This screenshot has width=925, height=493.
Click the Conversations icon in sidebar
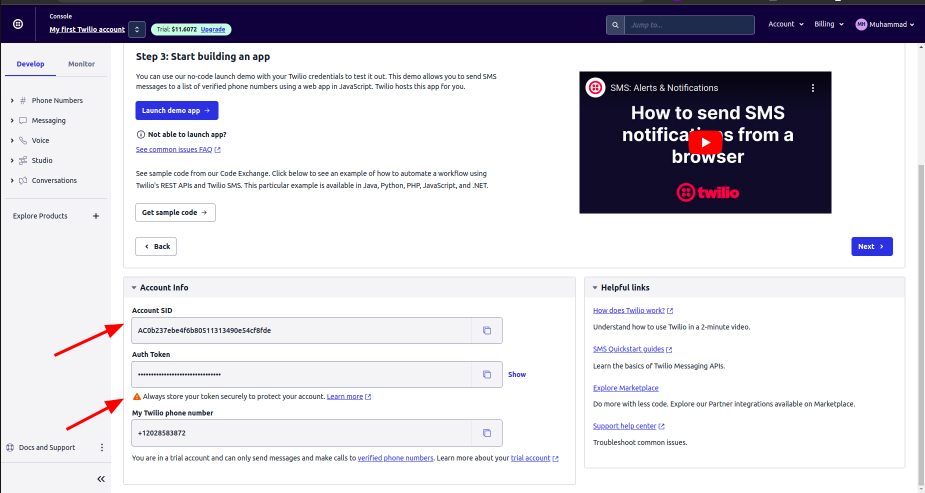(x=23, y=180)
